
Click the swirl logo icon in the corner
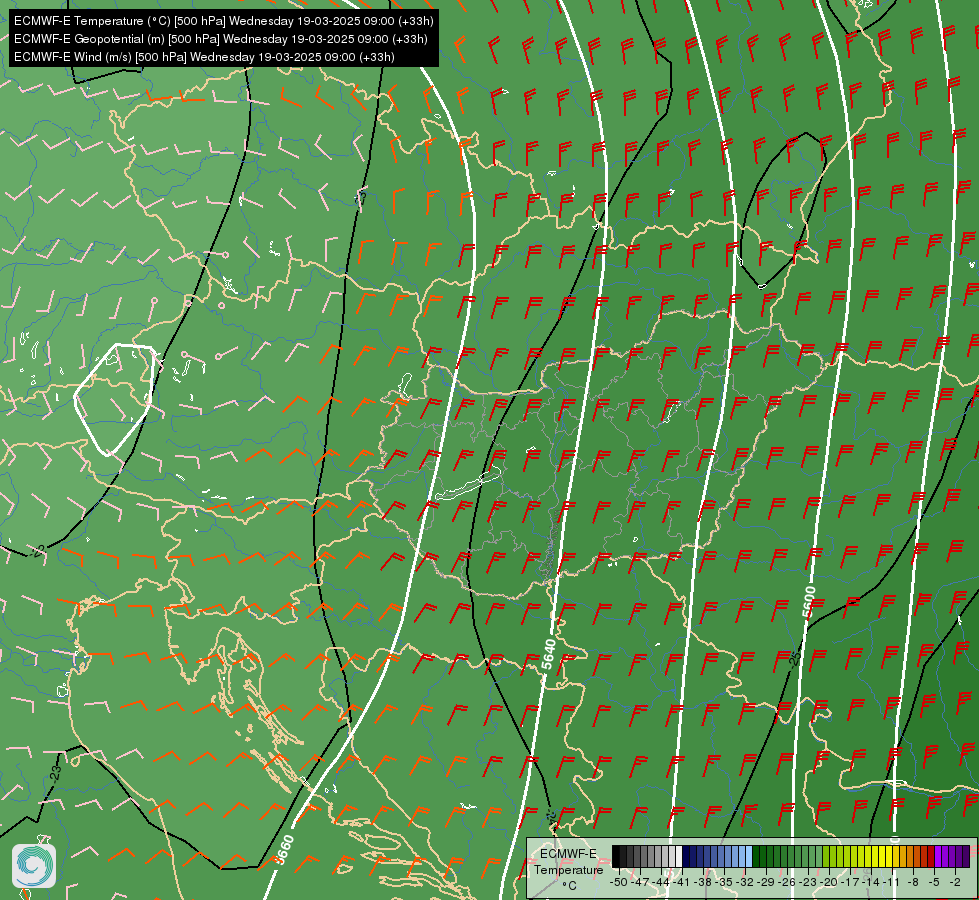(x=34, y=865)
